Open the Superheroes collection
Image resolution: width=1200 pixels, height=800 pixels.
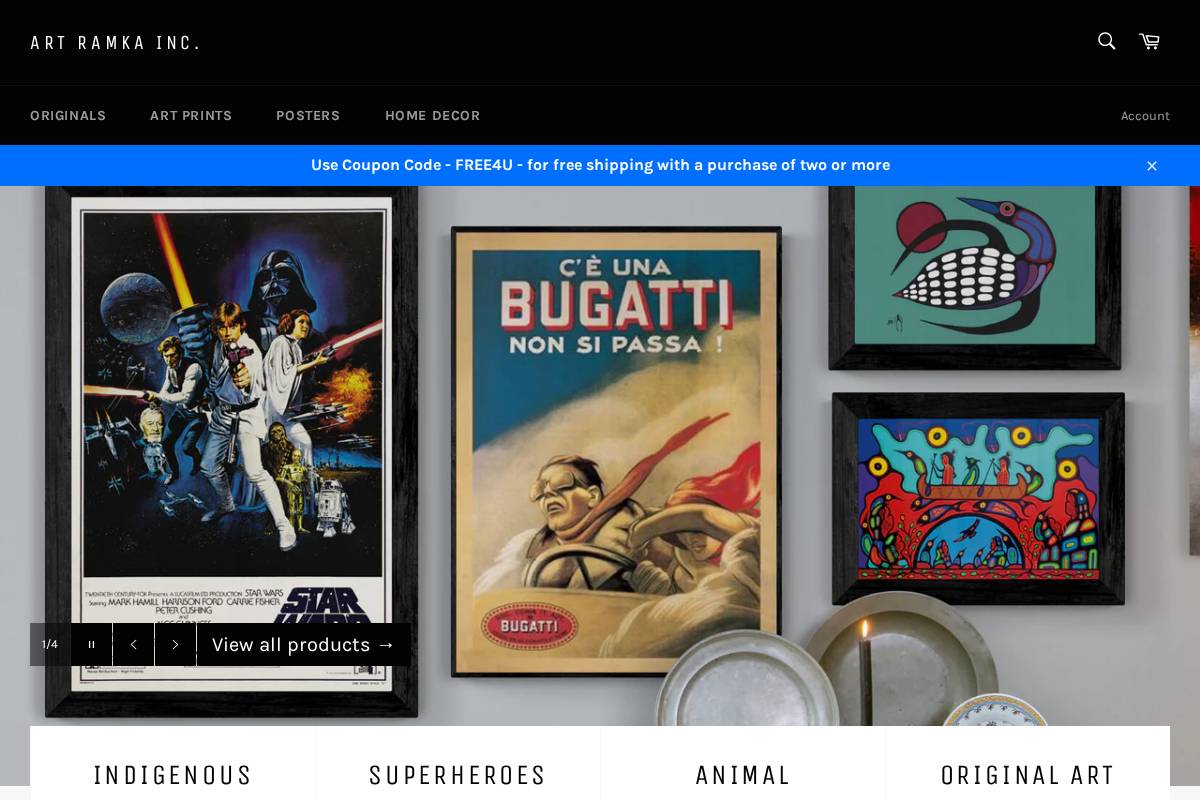point(457,774)
